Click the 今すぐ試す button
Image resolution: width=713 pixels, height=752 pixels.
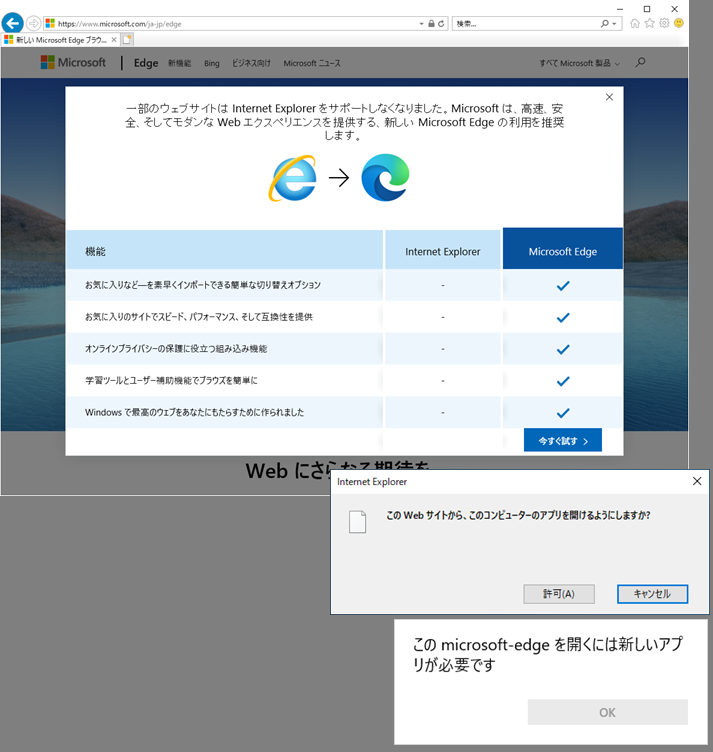pyautogui.click(x=562, y=440)
